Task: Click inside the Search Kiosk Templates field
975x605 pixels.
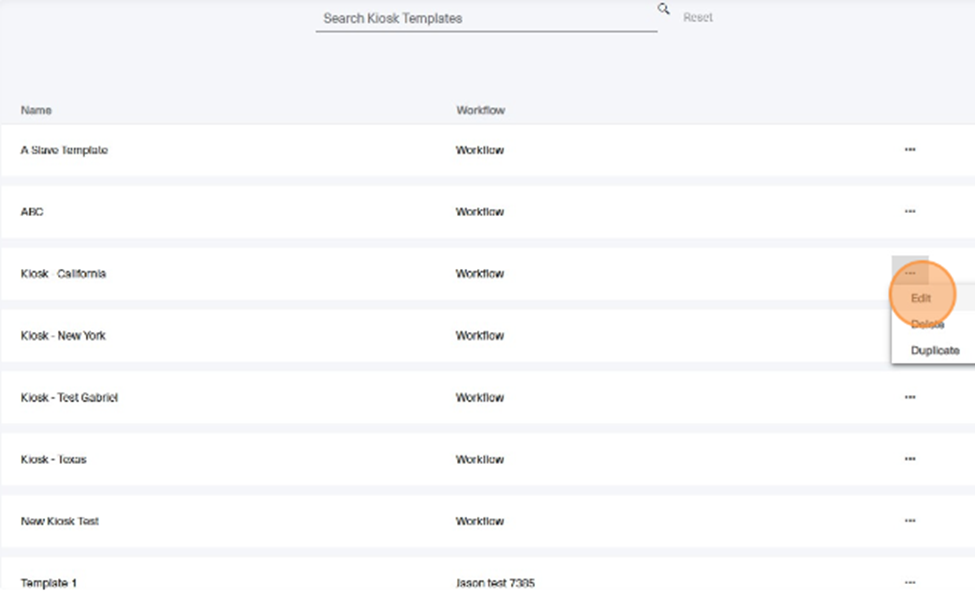Action: (x=485, y=18)
